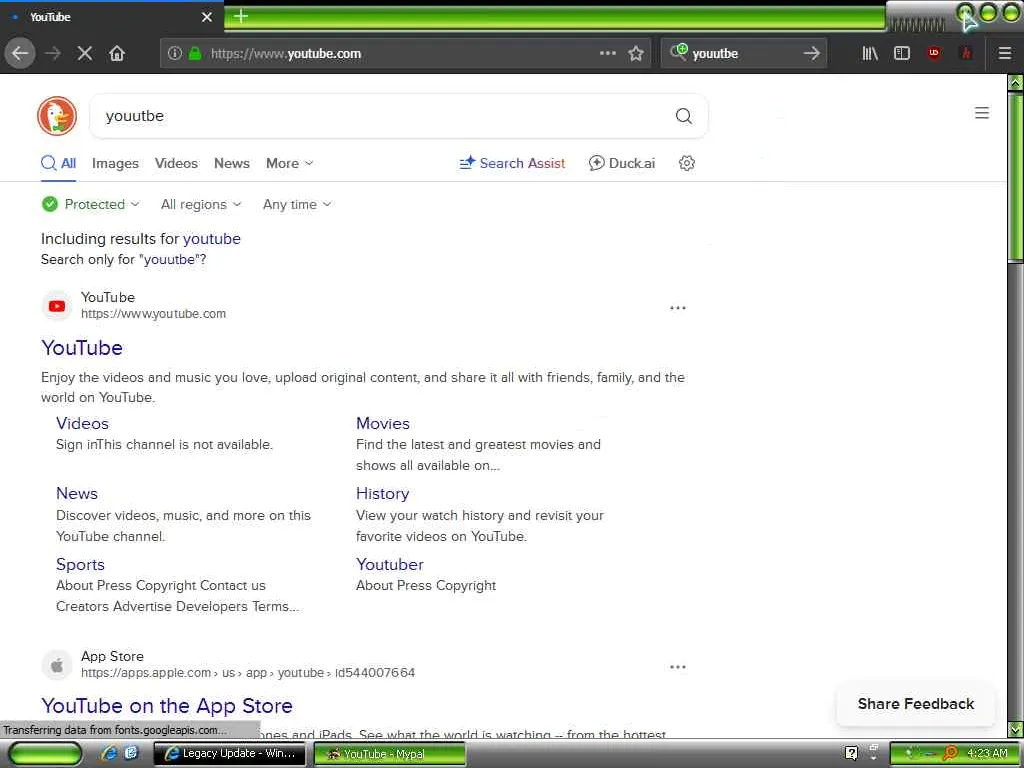Launch Internet Explorer from quick launch

pyautogui.click(x=108, y=754)
